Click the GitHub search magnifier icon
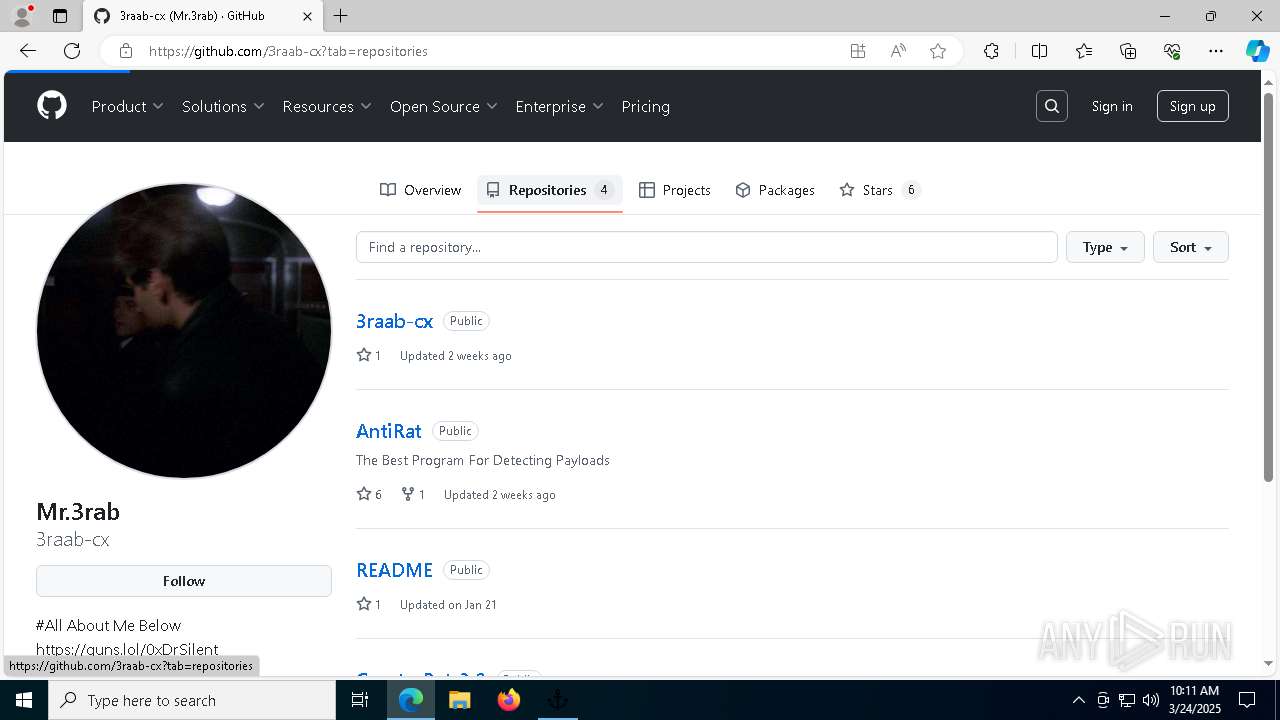 pos(1052,106)
